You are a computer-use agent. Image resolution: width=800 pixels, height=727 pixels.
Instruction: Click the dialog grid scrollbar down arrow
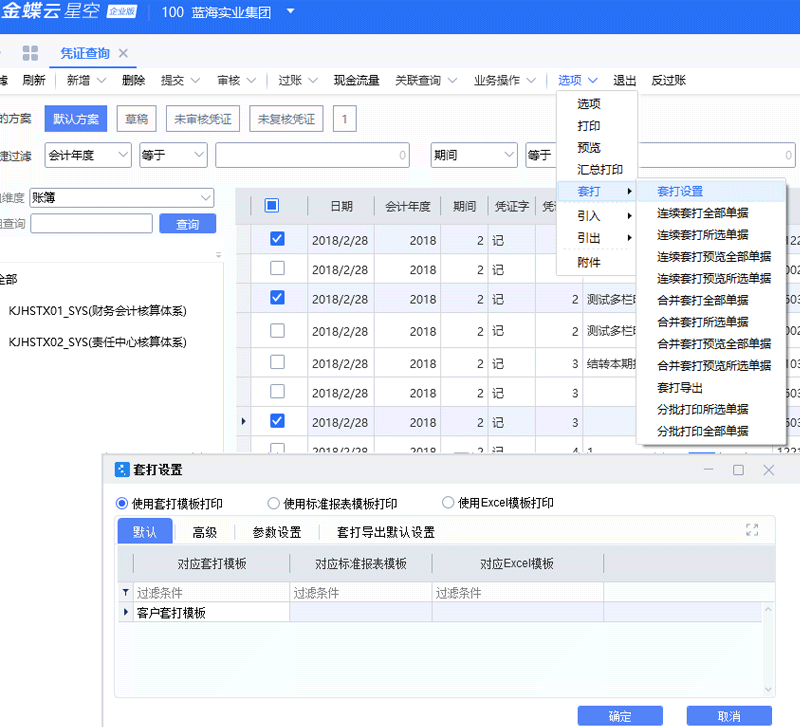768,689
